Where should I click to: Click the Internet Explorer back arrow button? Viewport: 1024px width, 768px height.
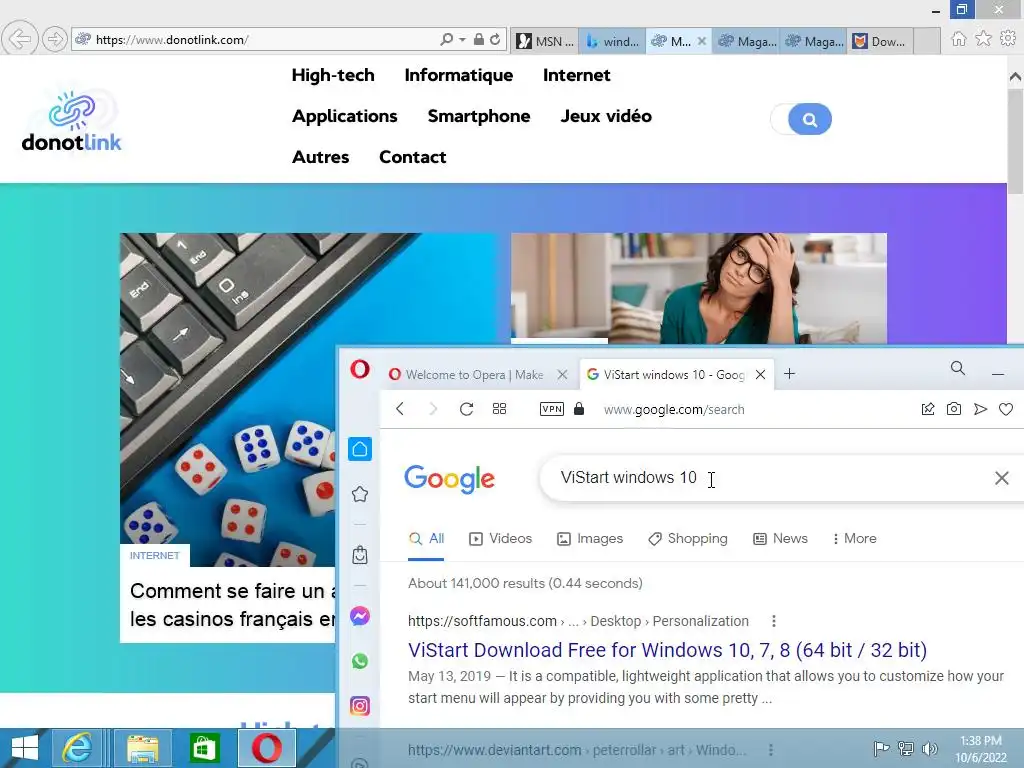click(x=20, y=39)
